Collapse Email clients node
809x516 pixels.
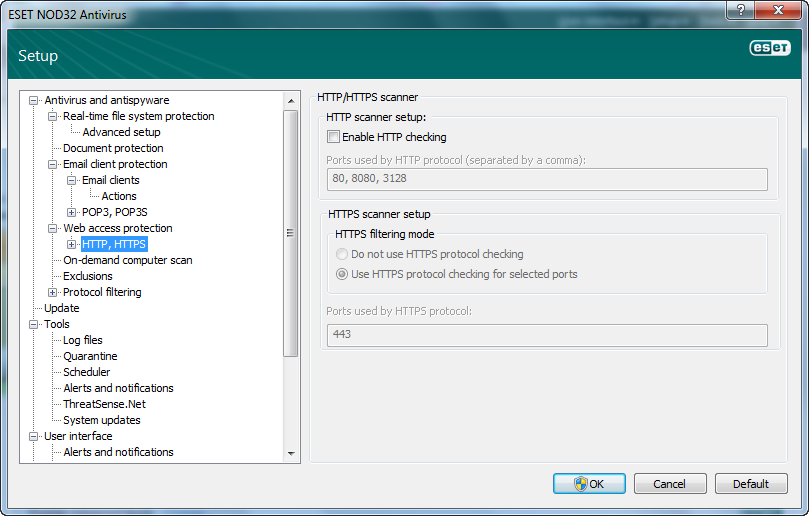[x=71, y=180]
